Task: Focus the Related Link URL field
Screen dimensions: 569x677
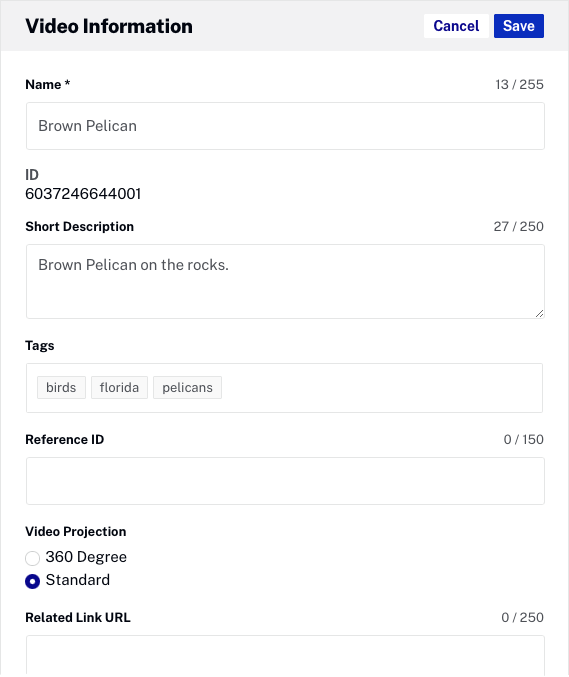Action: [x=285, y=655]
